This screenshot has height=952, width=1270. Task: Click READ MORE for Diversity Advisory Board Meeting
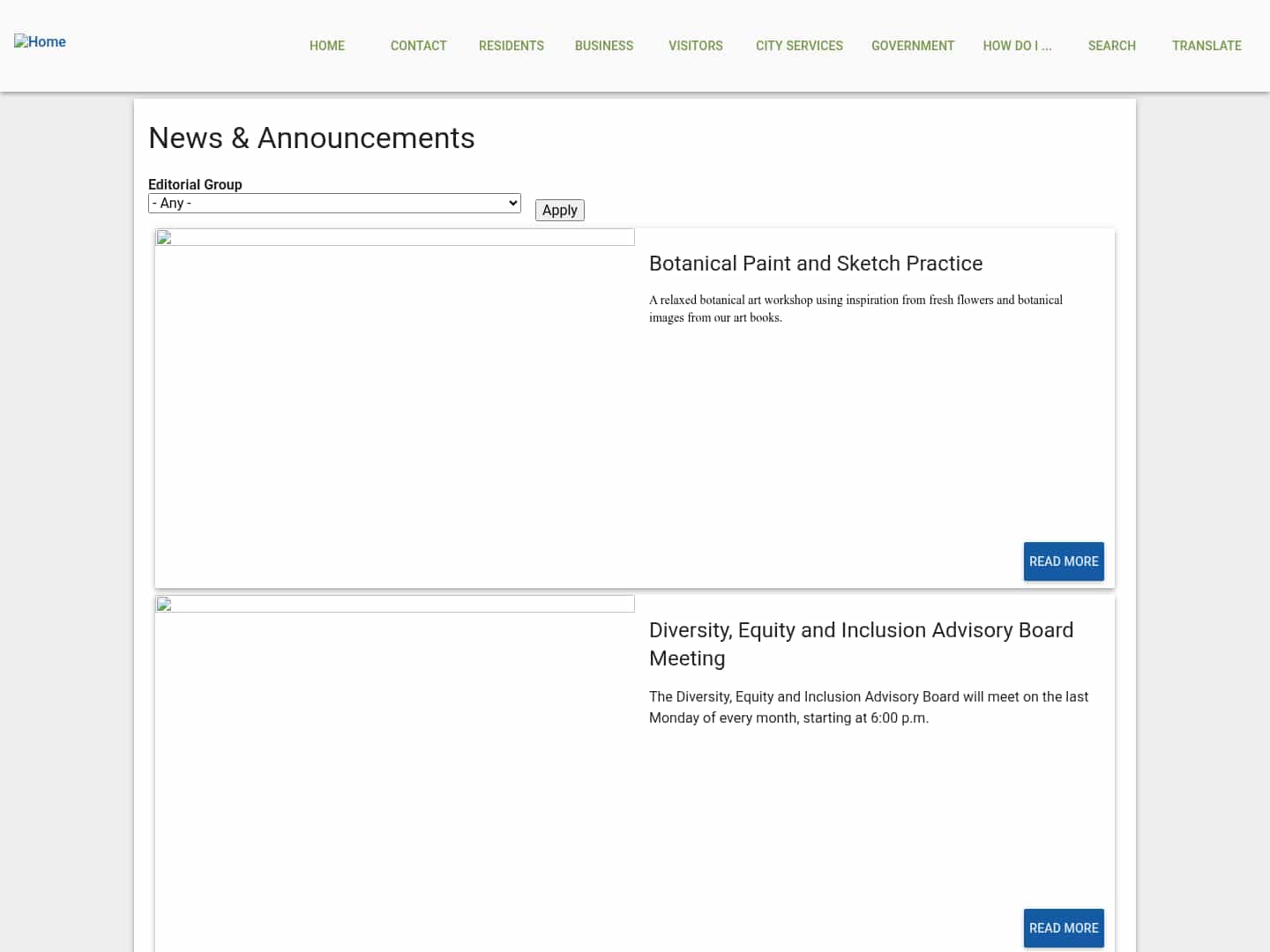(1064, 928)
